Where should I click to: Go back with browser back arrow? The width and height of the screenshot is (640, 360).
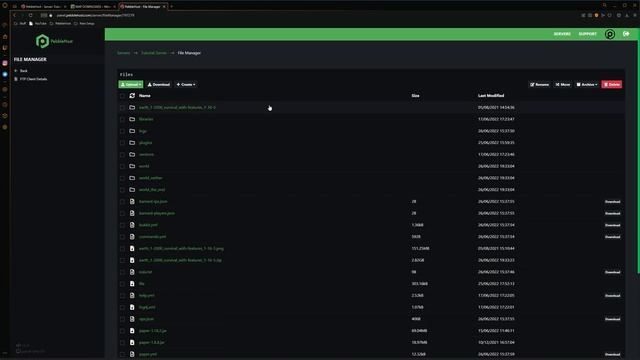click(x=15, y=15)
